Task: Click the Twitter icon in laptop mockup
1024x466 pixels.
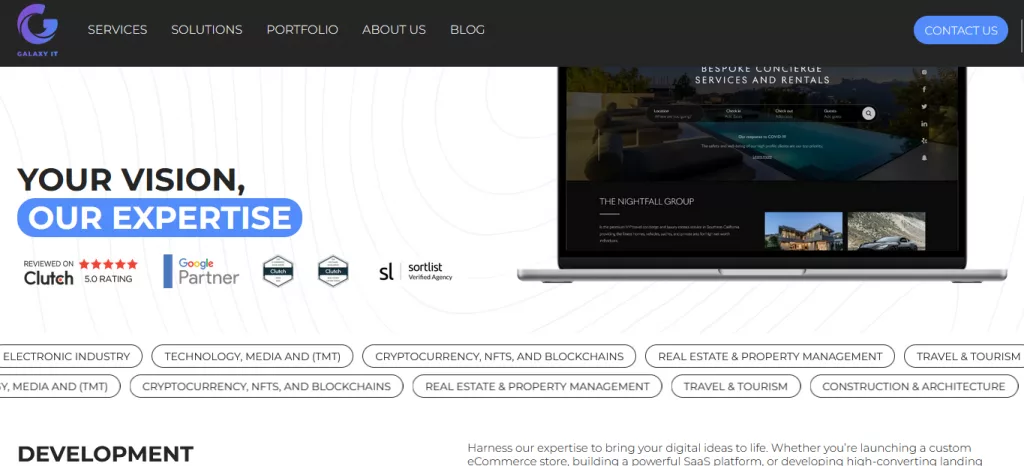Action: pyautogui.click(x=924, y=106)
